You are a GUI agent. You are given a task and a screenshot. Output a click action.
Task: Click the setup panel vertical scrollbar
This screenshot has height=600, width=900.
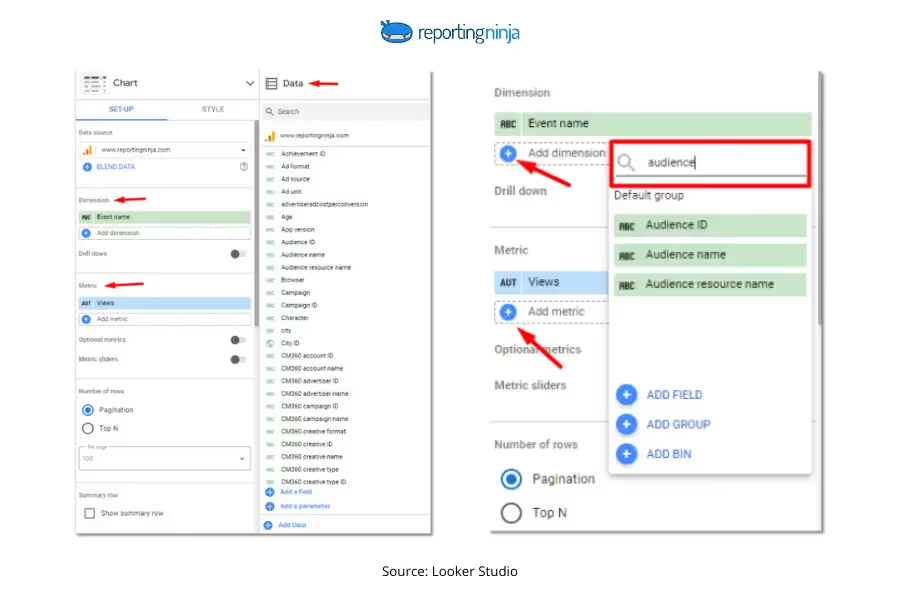point(256,224)
